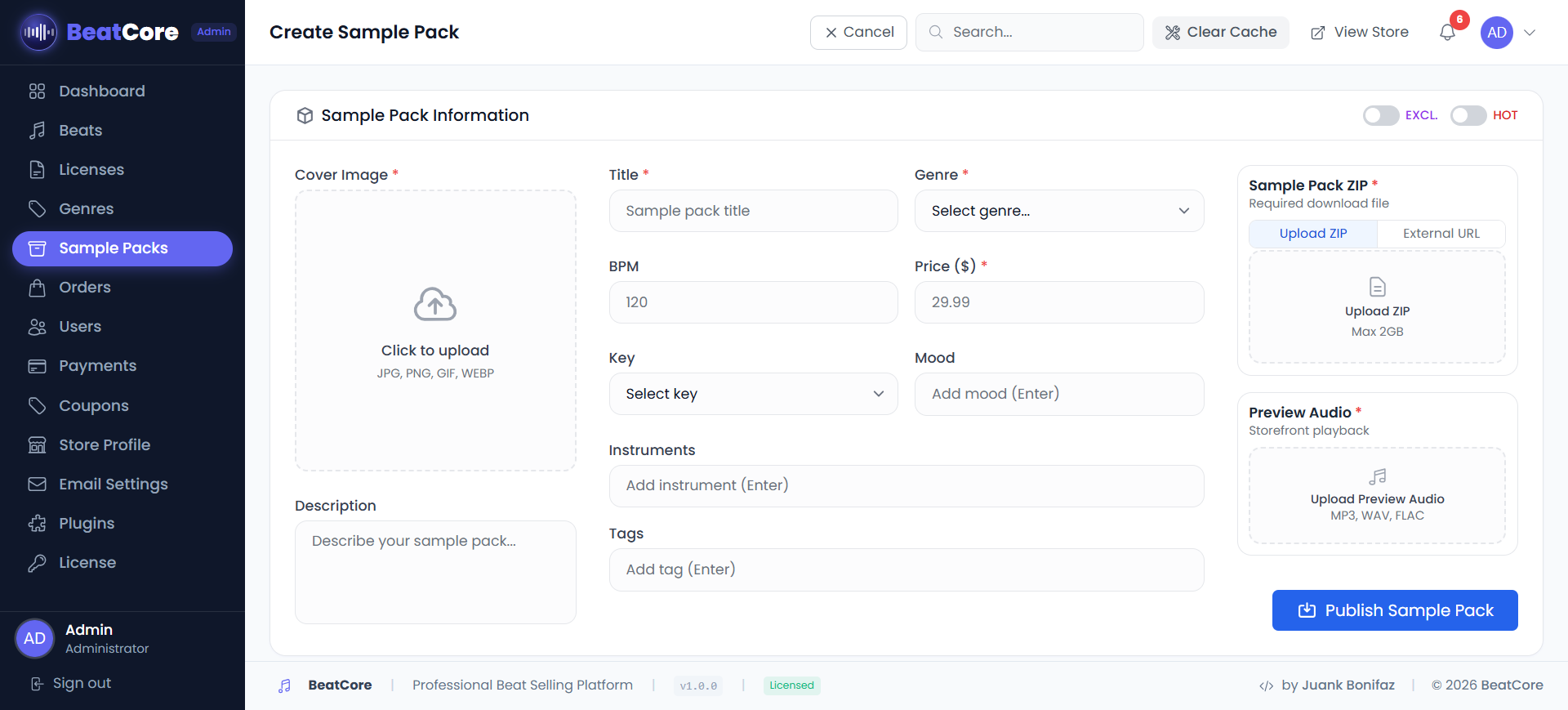
Task: Open Email Settings page
Action: [122, 484]
